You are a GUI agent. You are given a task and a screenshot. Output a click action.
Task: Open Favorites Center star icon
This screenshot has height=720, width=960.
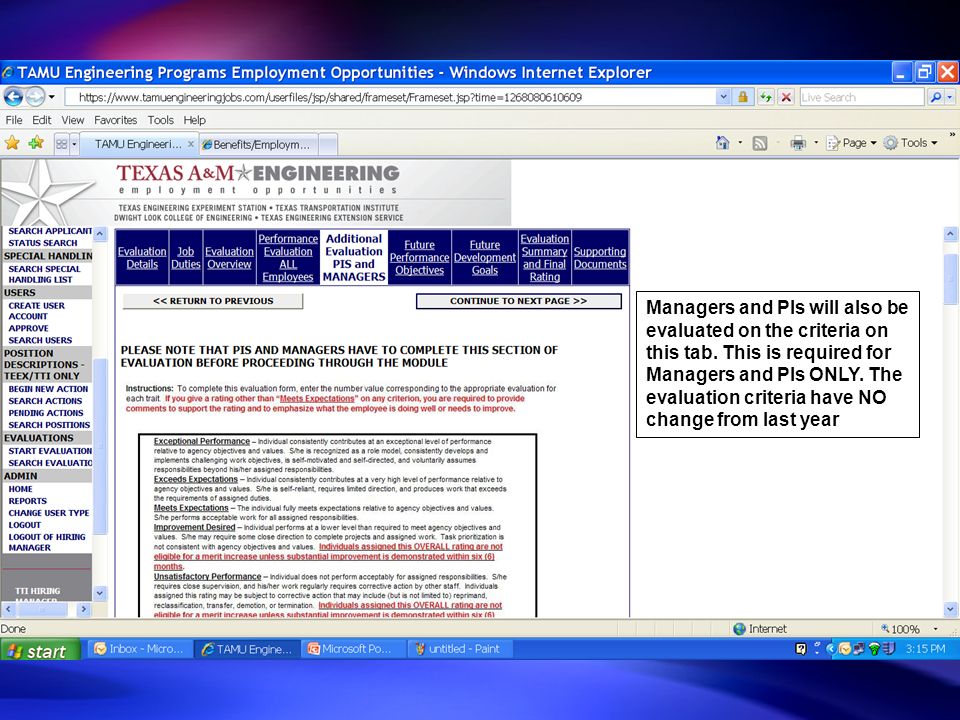pos(12,143)
